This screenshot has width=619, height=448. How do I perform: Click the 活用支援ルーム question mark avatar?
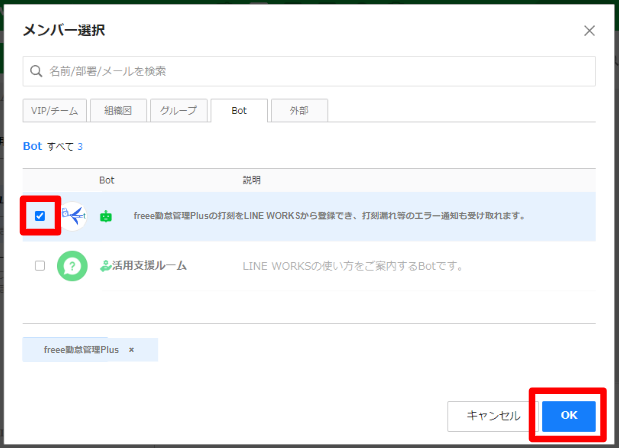point(72,266)
